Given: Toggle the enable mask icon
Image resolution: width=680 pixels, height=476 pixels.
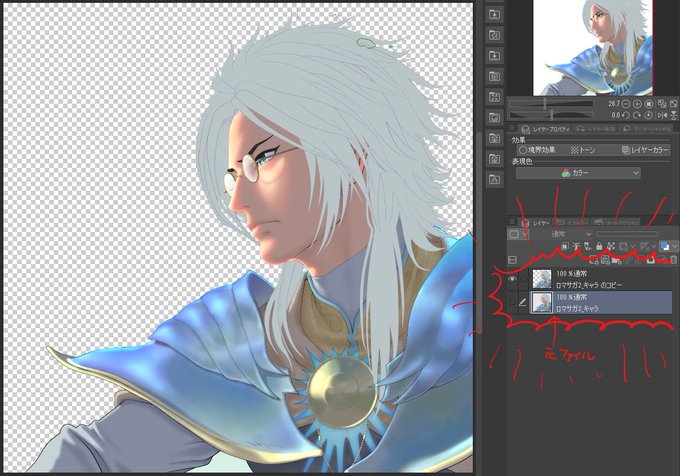Looking at the screenshot, I should [624, 246].
